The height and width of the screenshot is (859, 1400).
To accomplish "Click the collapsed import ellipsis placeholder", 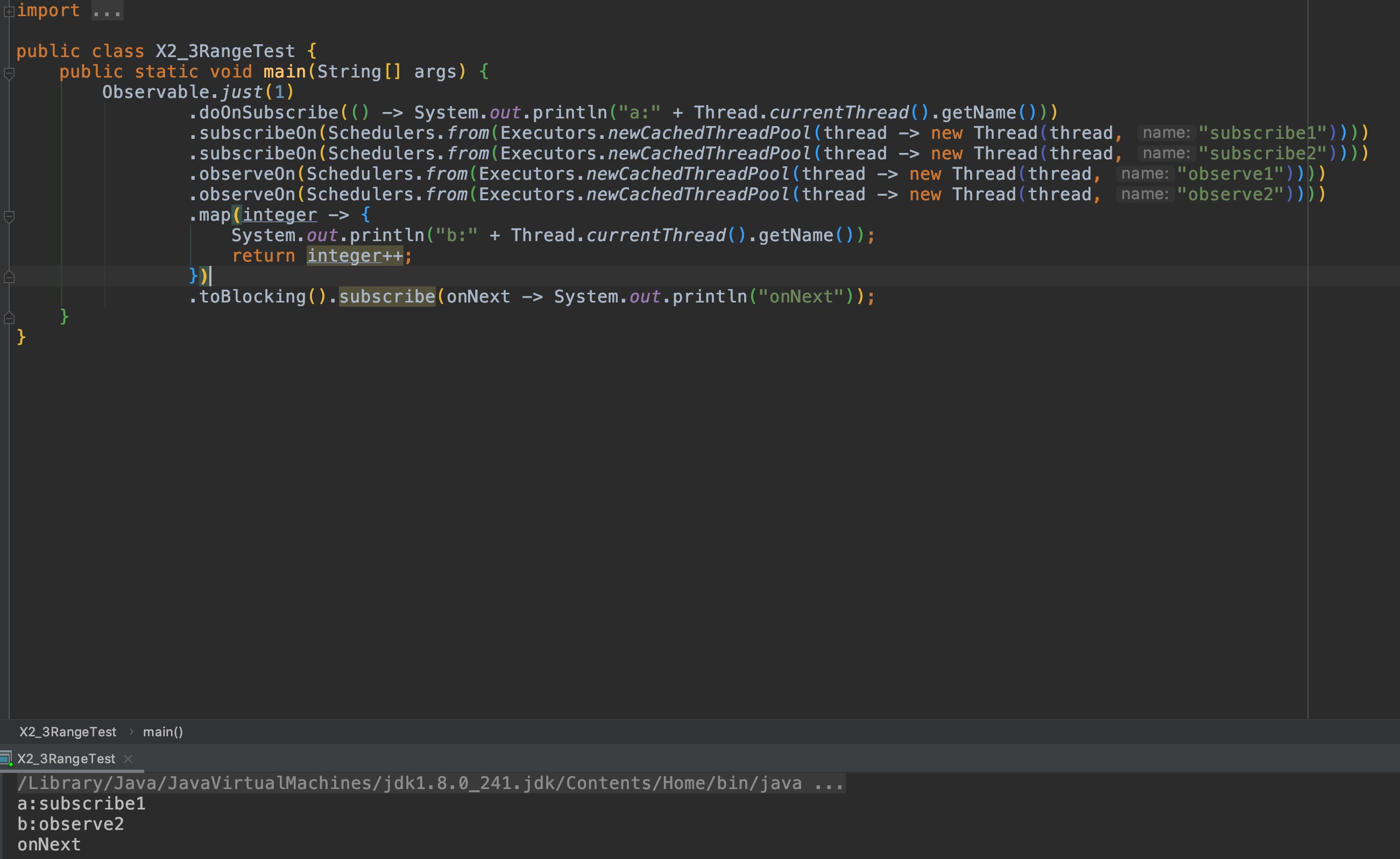I will tap(107, 11).
